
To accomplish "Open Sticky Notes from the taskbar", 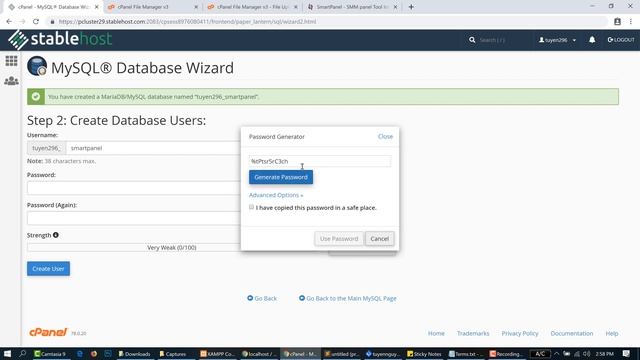I will pos(424,354).
